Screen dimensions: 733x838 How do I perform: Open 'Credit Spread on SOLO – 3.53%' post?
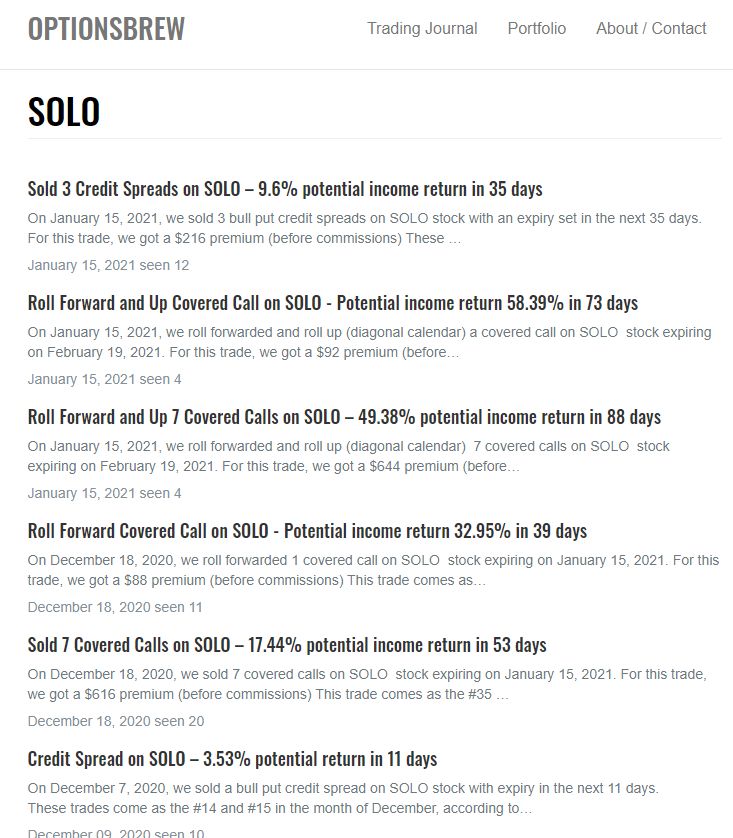coord(232,759)
